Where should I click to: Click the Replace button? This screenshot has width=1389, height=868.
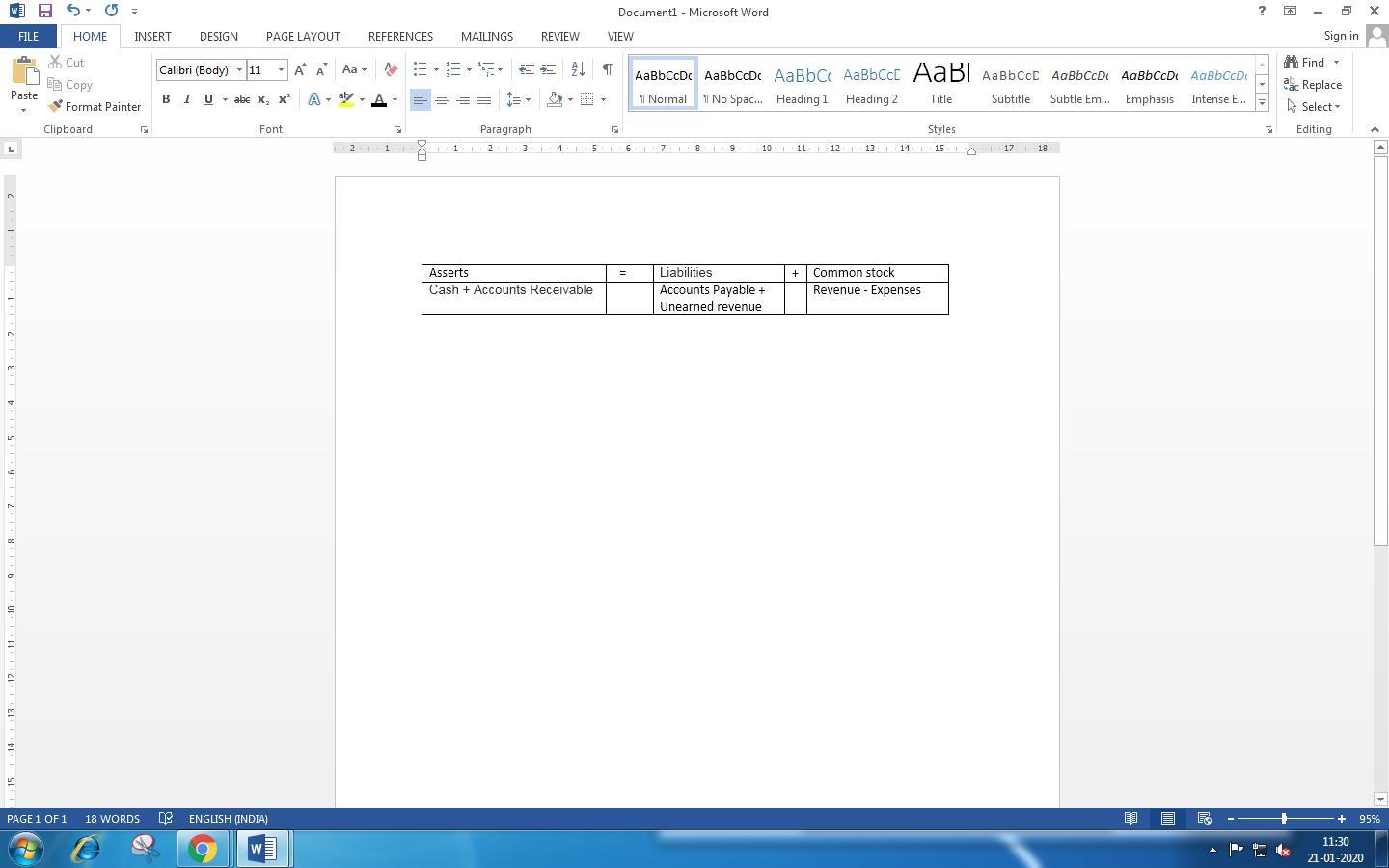[x=1313, y=85]
